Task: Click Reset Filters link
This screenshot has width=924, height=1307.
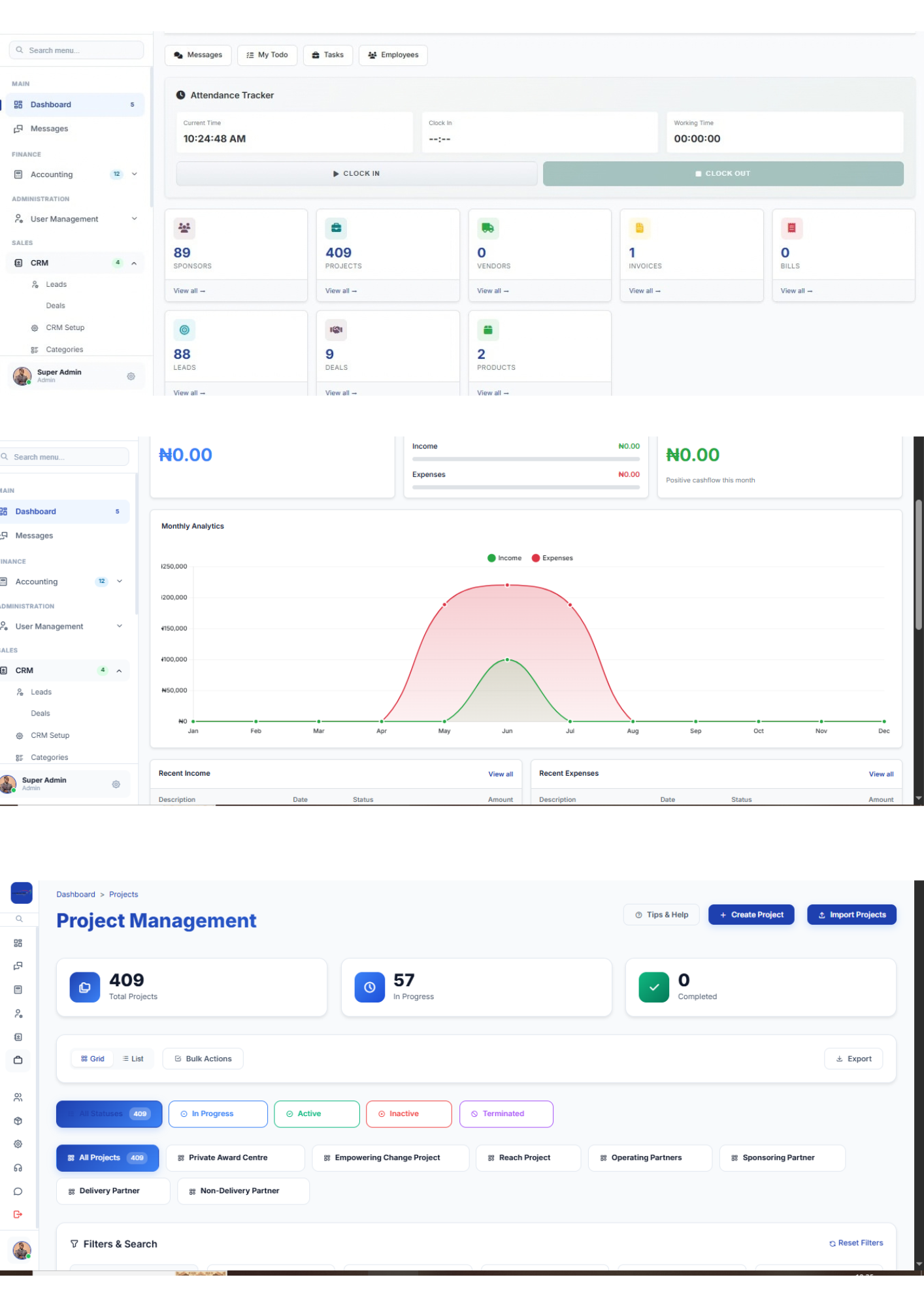Action: tap(856, 1243)
